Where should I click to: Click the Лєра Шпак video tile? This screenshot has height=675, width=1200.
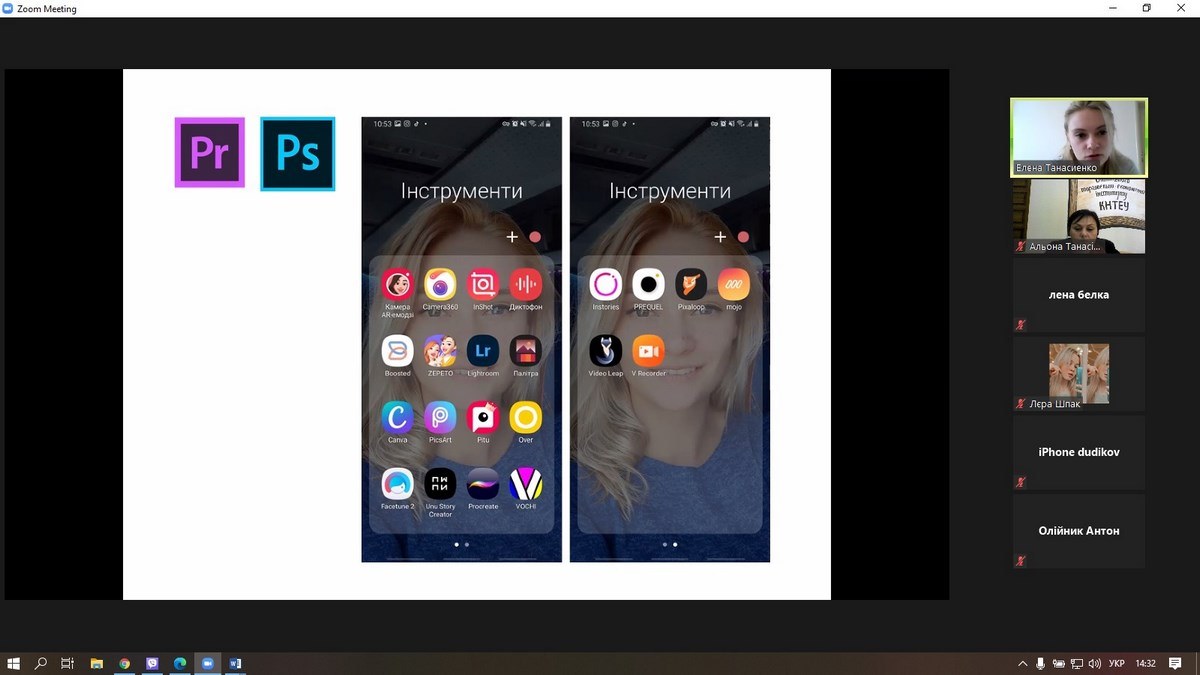[x=1078, y=374]
